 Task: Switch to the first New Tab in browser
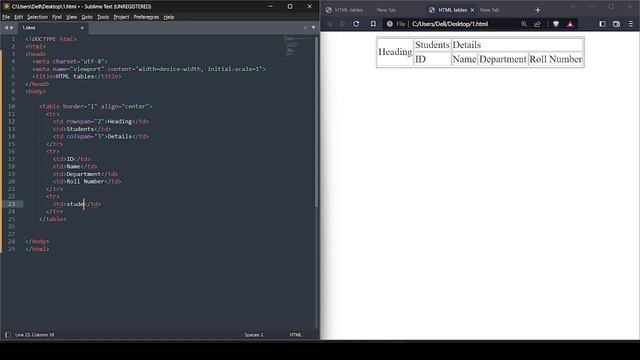386,10
